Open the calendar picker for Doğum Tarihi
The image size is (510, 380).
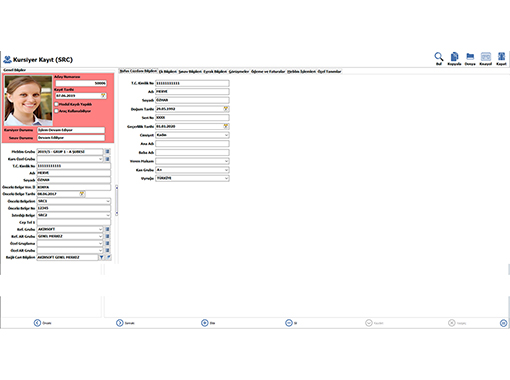point(226,109)
